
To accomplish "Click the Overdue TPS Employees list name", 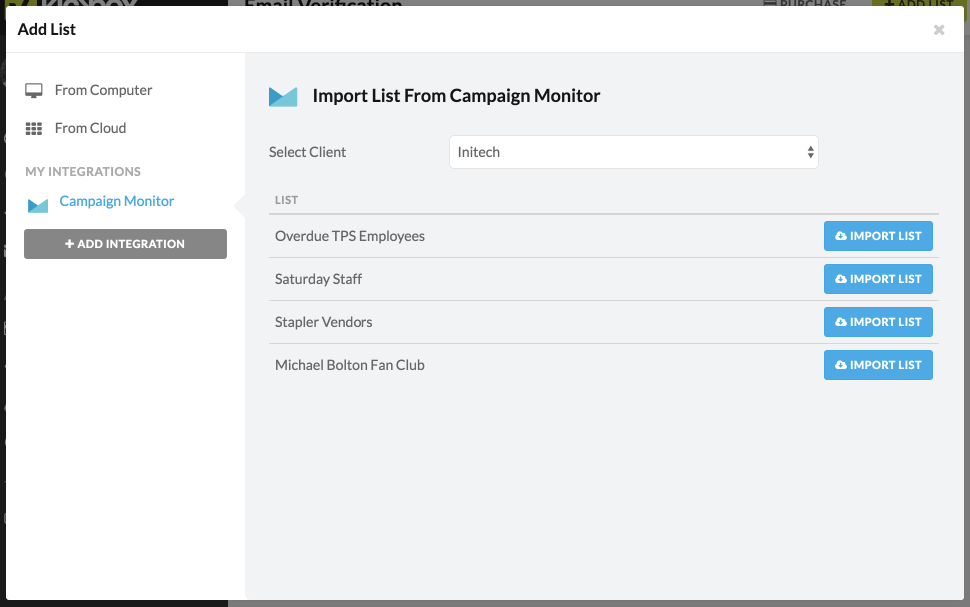I will (350, 236).
